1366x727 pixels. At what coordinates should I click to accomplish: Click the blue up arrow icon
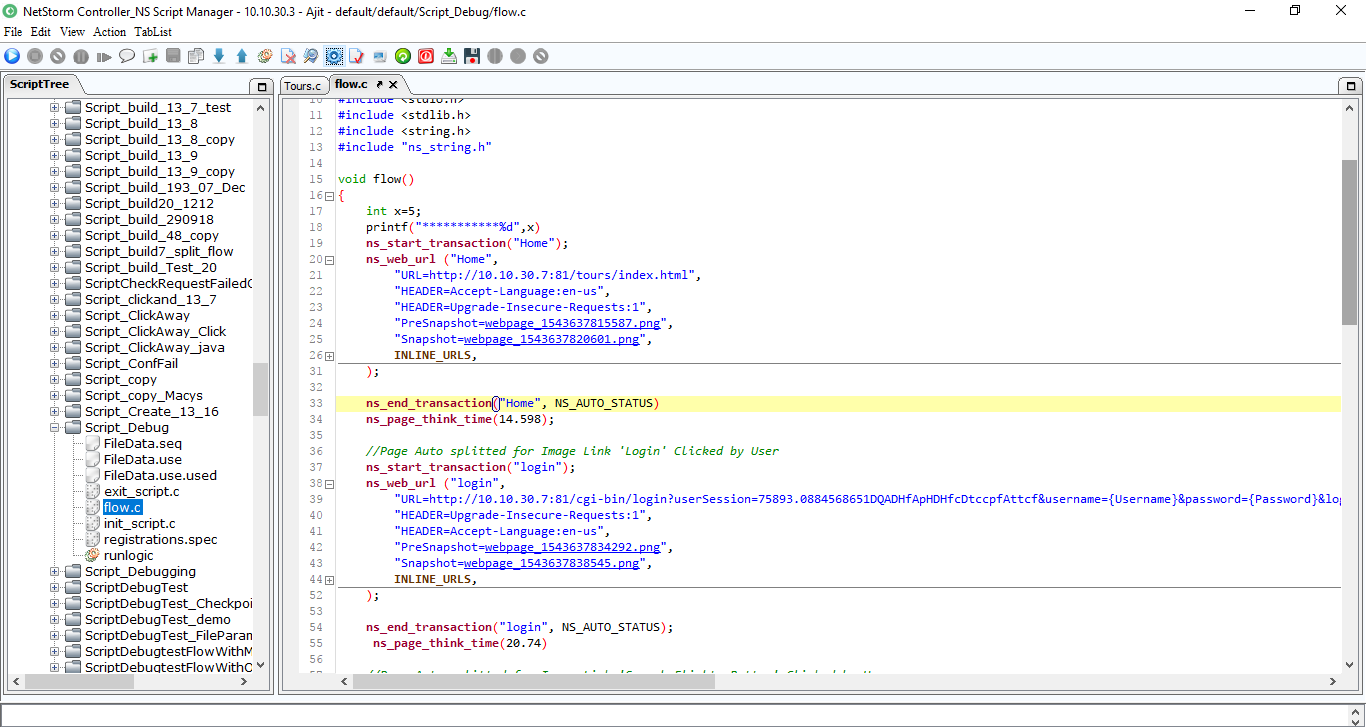coord(242,56)
